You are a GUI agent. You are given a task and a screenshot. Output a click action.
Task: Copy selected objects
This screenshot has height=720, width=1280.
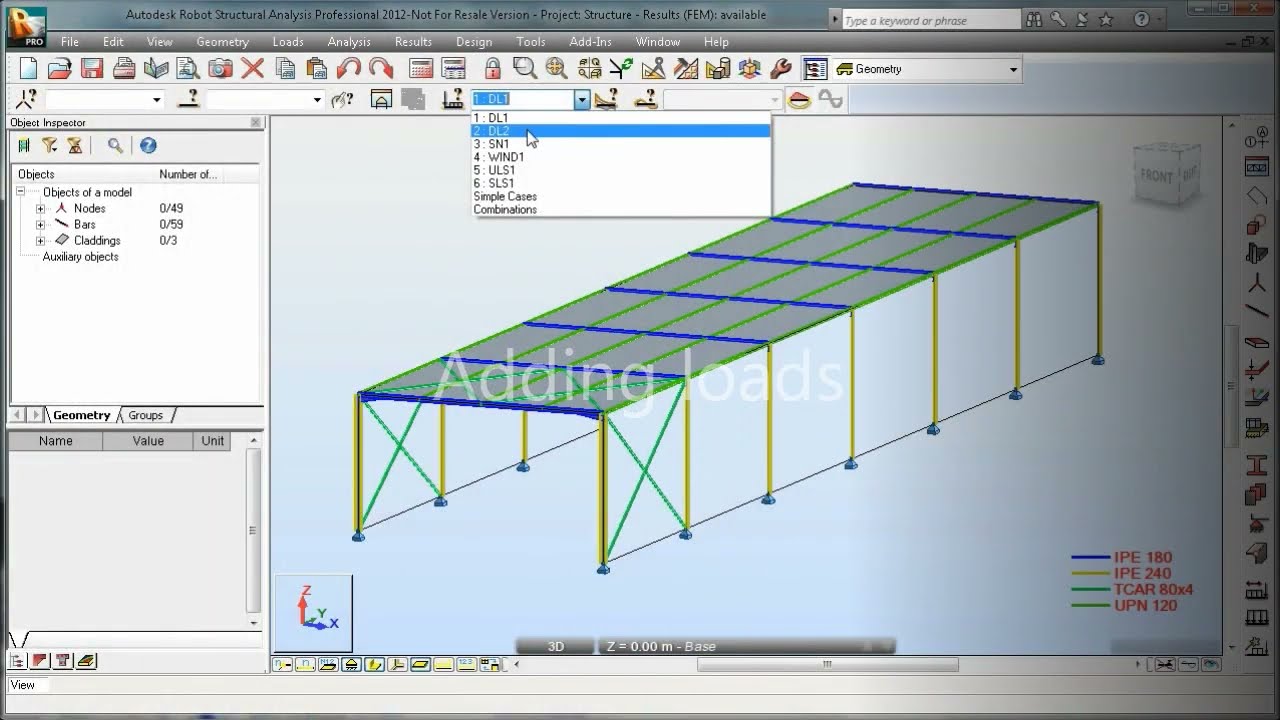[285, 69]
